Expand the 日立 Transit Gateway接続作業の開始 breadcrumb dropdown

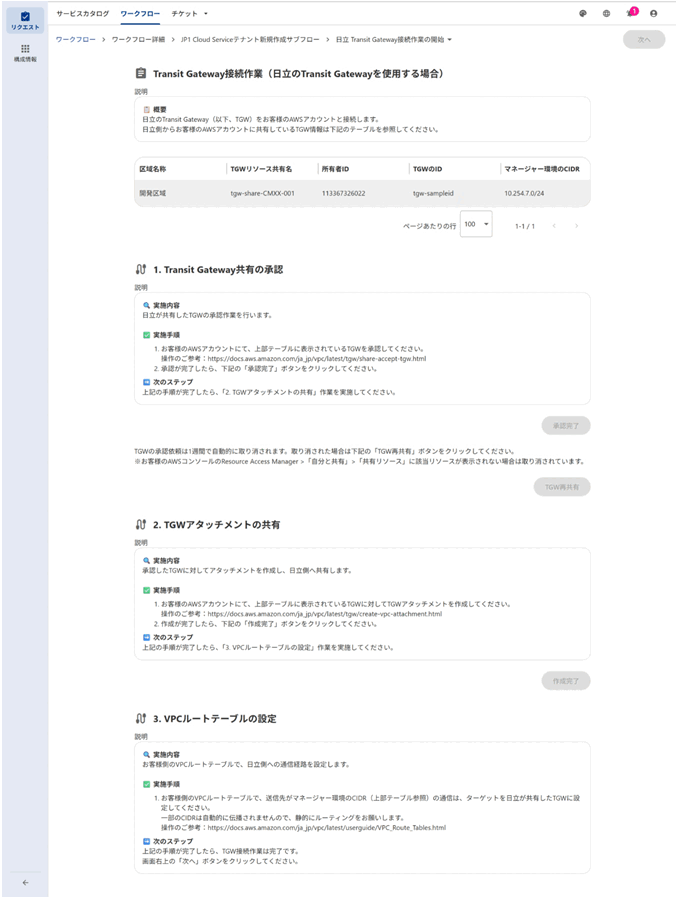coord(450,40)
